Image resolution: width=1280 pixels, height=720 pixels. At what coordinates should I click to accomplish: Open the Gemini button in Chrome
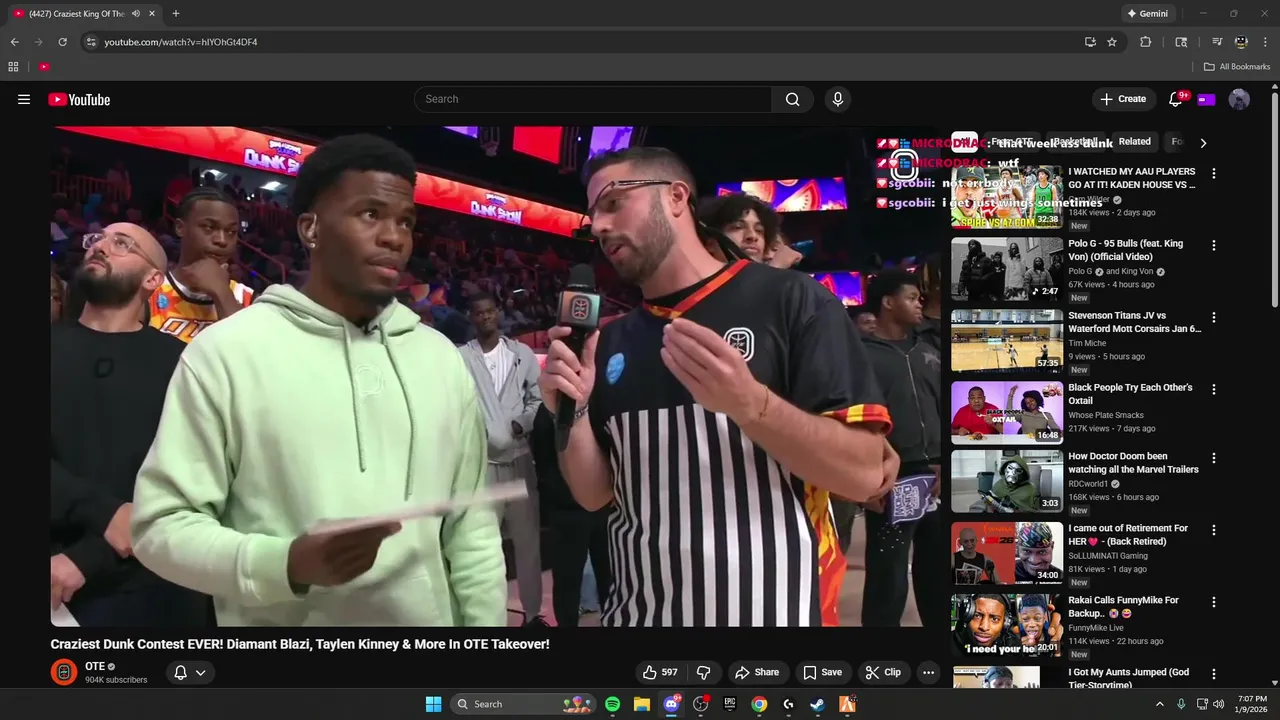coord(1147,14)
